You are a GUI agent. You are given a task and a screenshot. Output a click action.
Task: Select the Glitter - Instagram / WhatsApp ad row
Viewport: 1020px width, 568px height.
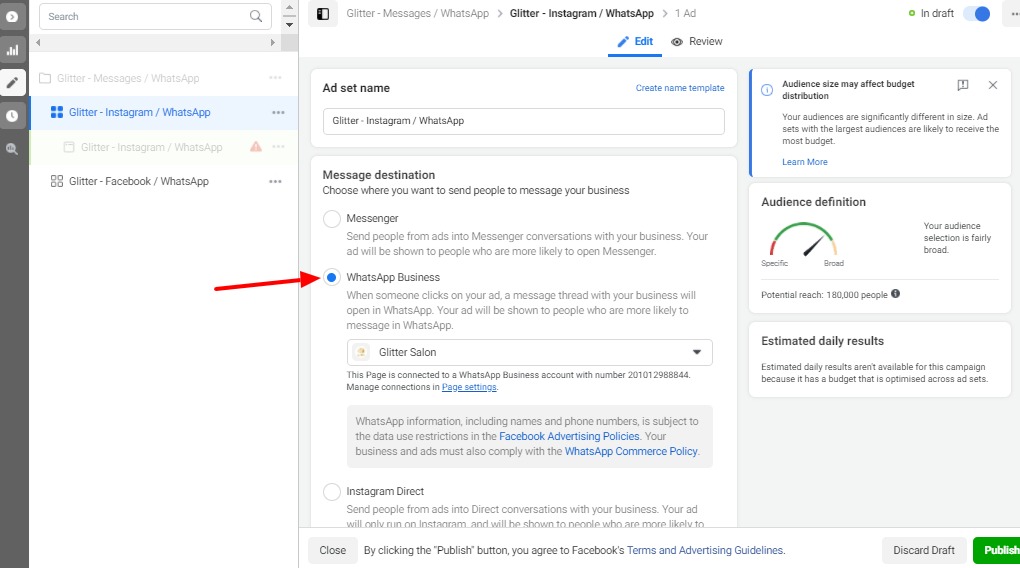tap(152, 147)
